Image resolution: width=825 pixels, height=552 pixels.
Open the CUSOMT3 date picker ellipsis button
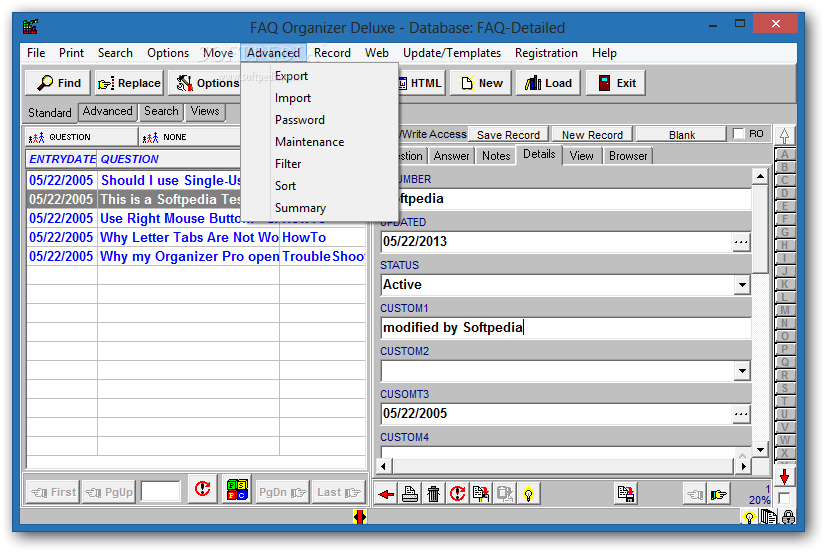tap(741, 414)
